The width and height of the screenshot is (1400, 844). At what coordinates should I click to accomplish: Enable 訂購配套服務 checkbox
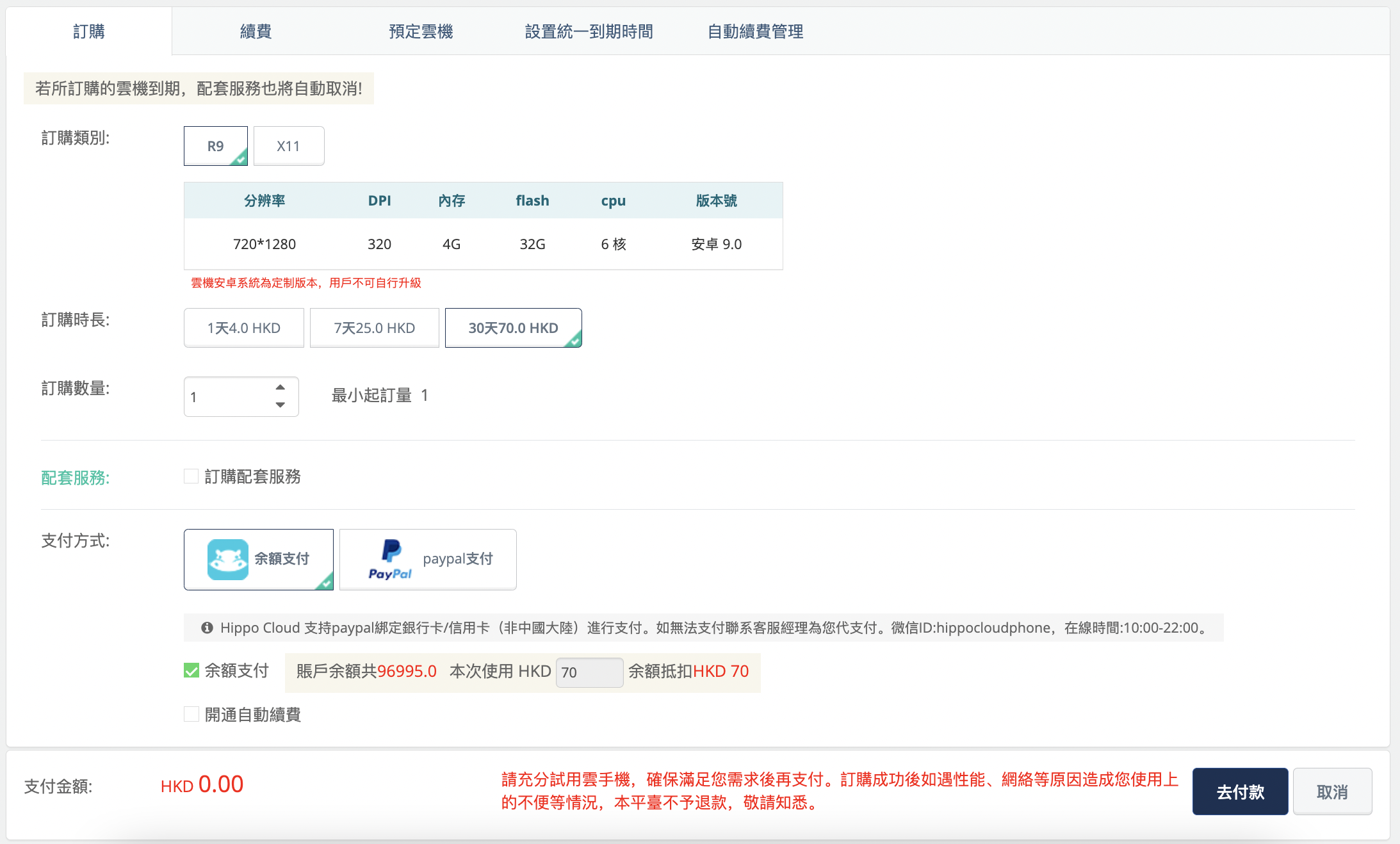click(x=191, y=476)
